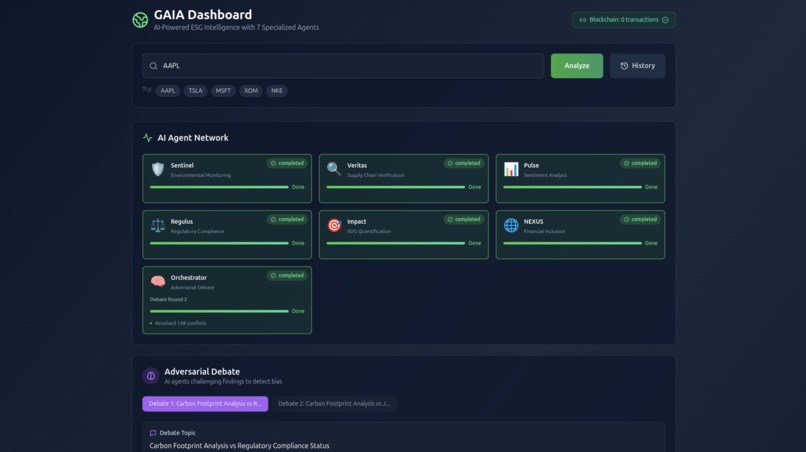Click the Impact progress bar
The height and width of the screenshot is (452, 806).
coord(395,243)
